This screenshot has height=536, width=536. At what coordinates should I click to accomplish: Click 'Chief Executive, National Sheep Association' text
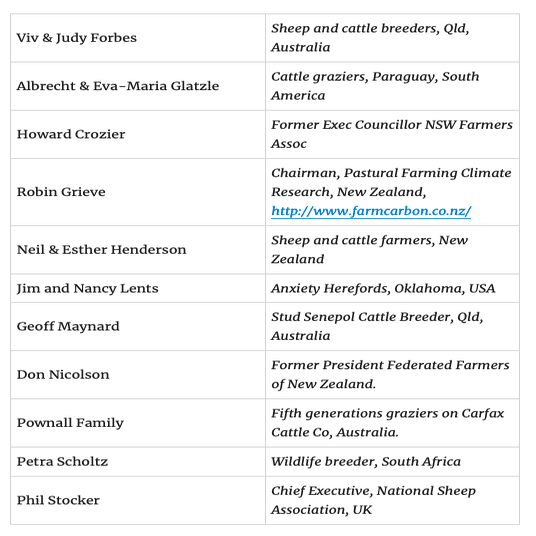click(x=373, y=500)
